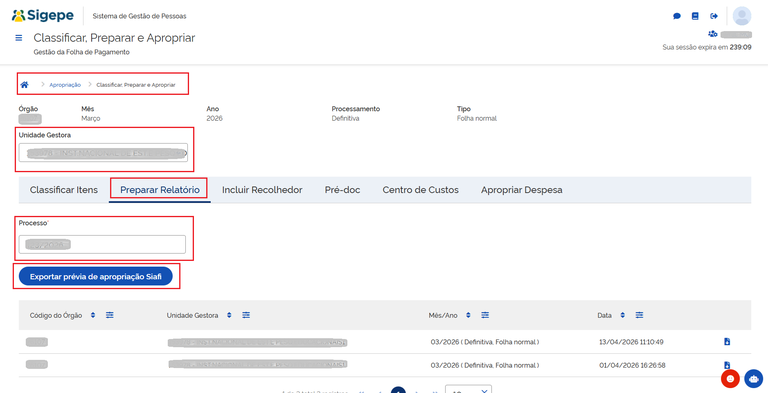Click Exportar prévia de apropriação Siafi button
The image size is (768, 393).
96,276
